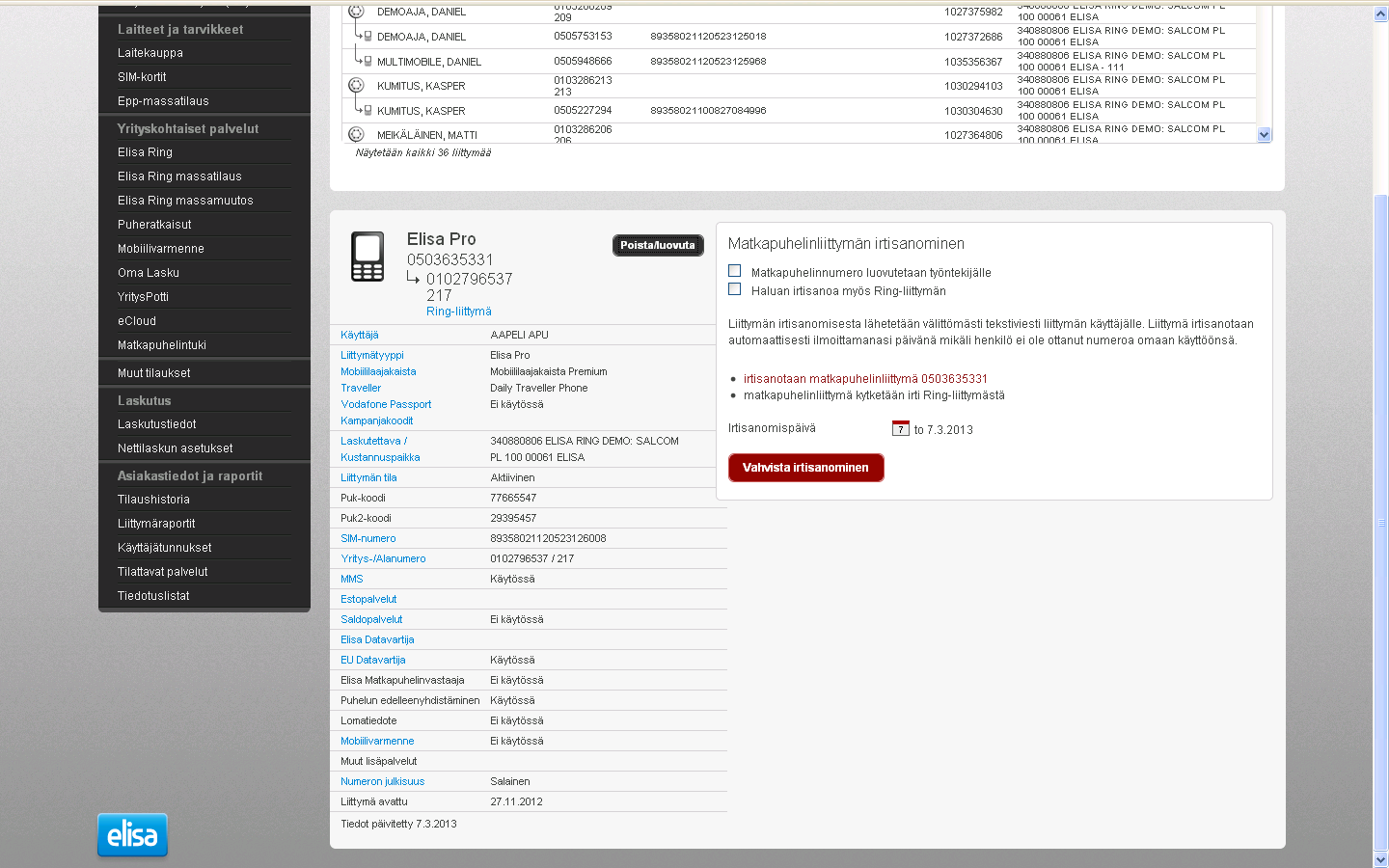Click the page scrollbar down arrow
This screenshot has height=868, width=1389.
click(1381, 859)
